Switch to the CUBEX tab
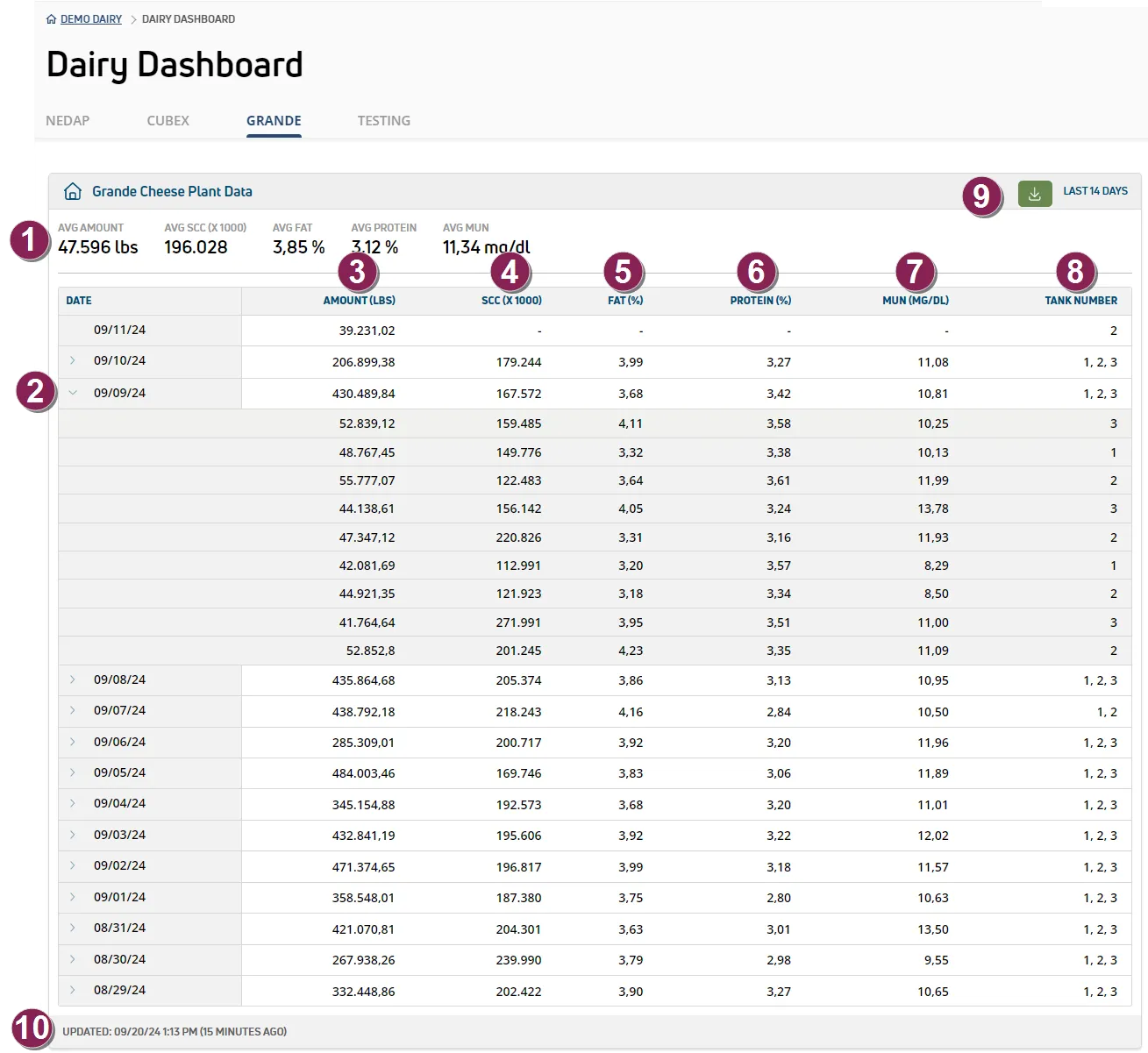This screenshot has width=1148, height=1053. click(168, 121)
